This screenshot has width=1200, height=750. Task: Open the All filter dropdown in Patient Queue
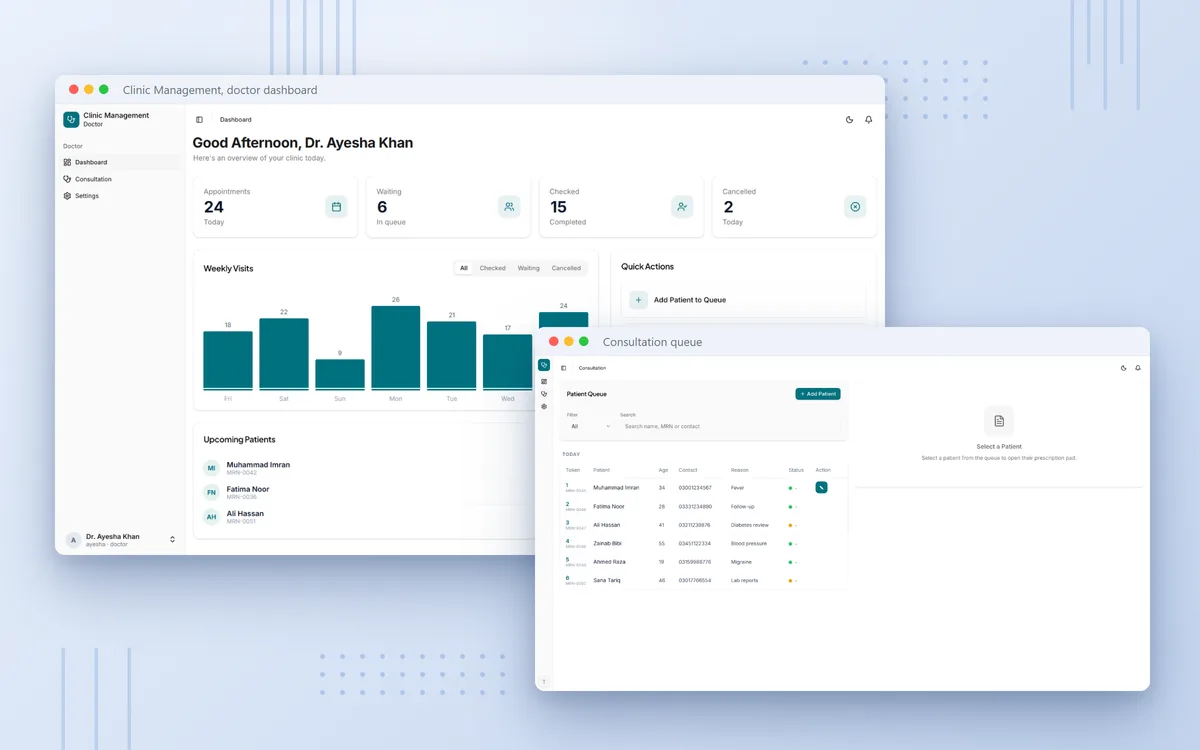590,426
